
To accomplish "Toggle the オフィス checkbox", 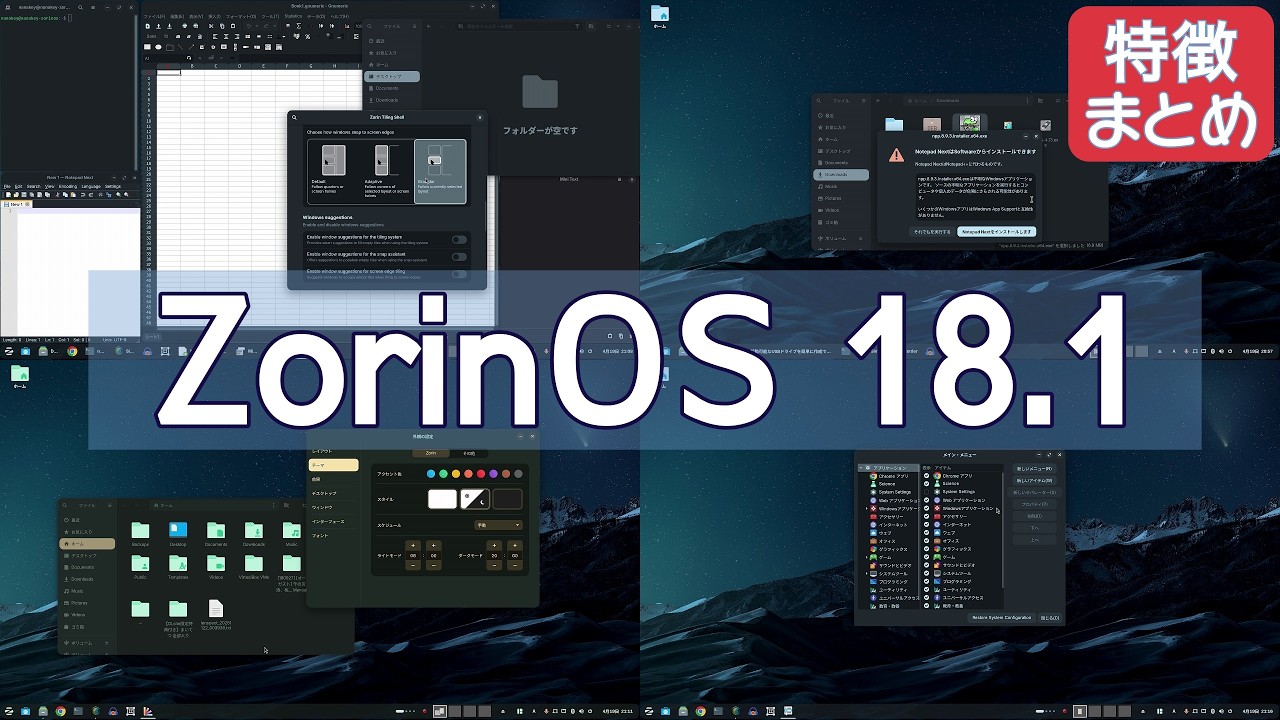I will pyautogui.click(x=927, y=541).
